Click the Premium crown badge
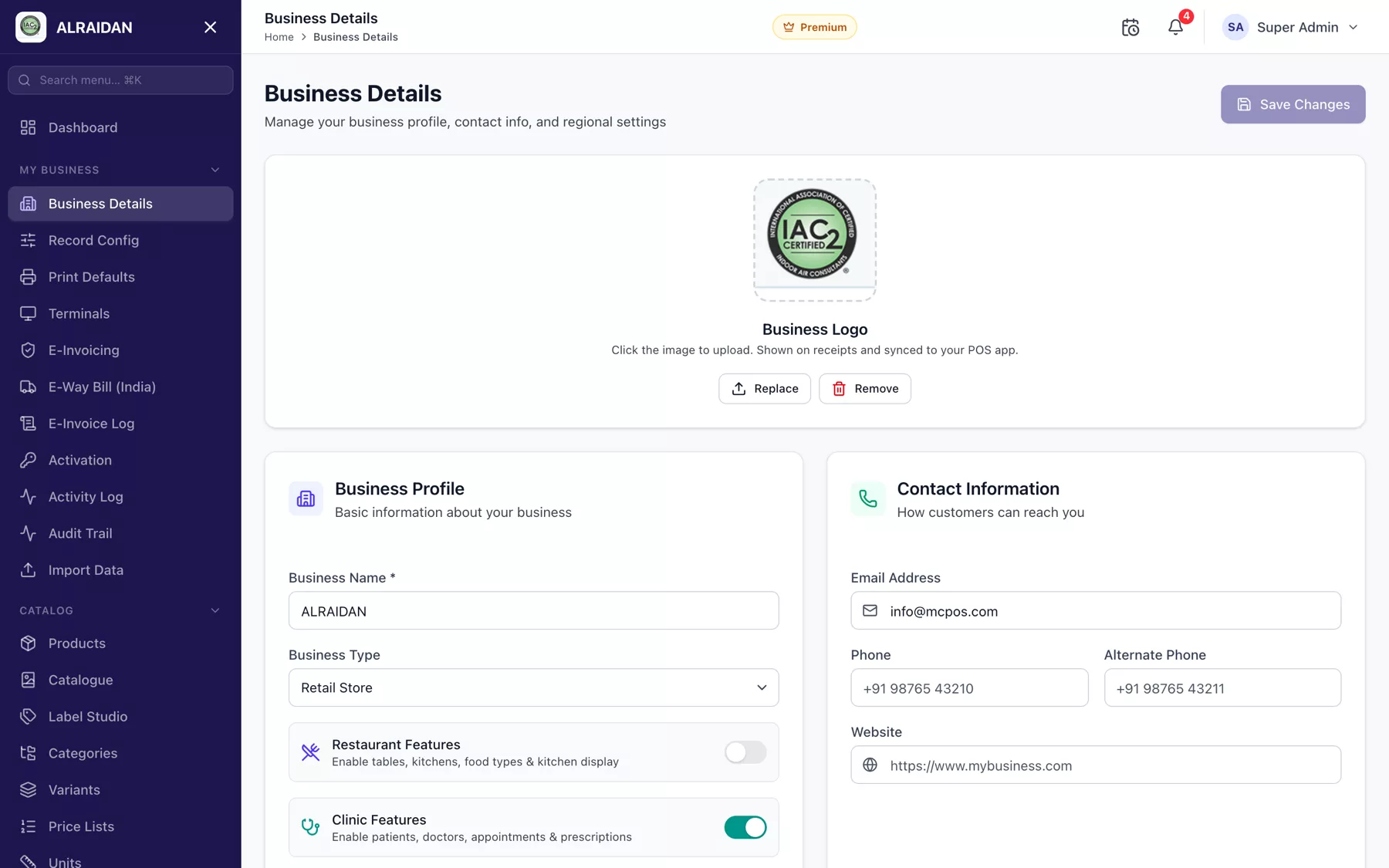This screenshot has width=1389, height=868. [814, 27]
